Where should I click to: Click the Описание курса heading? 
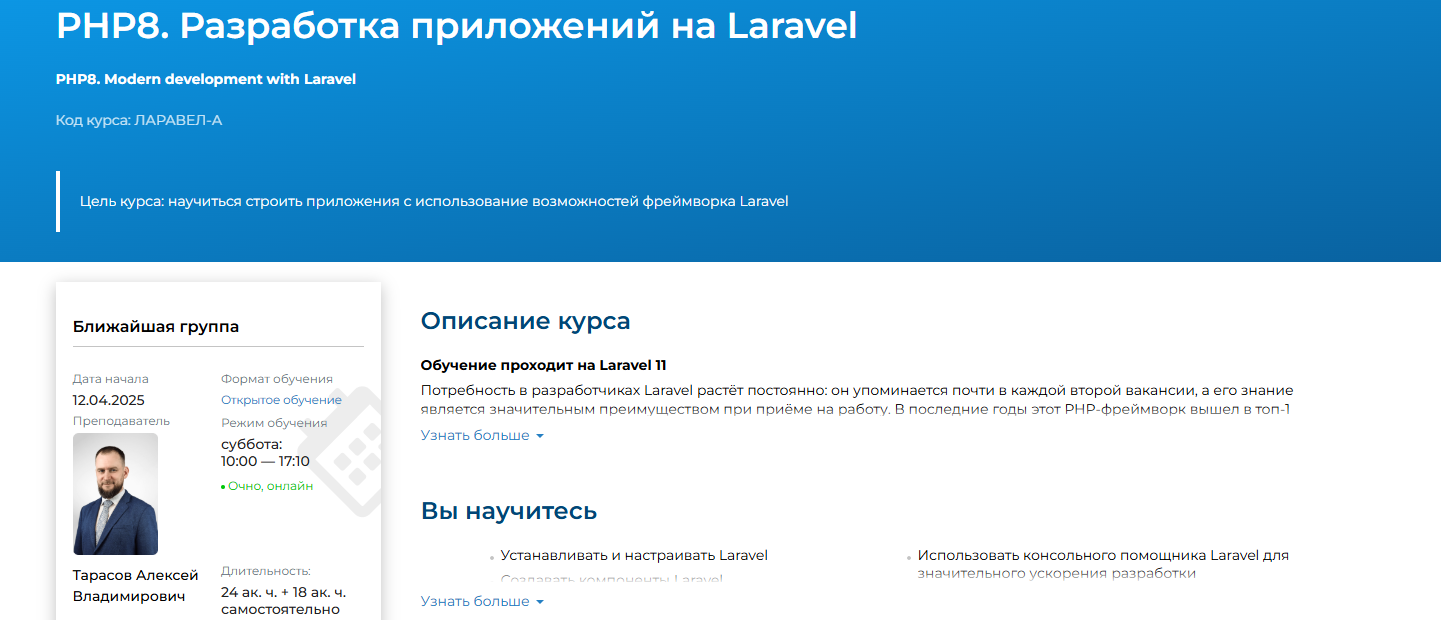pyautogui.click(x=525, y=321)
